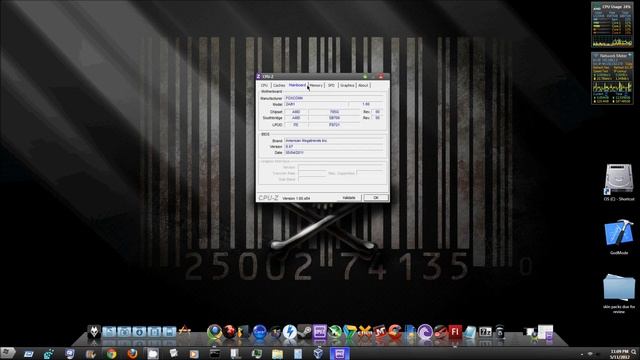Click the OK button in CPU-Z
640x360 pixels.
pyautogui.click(x=376, y=198)
